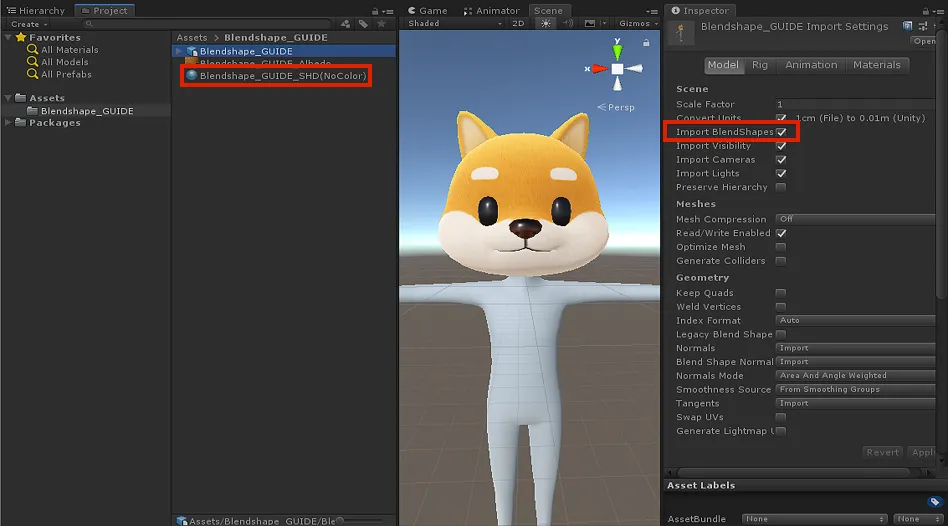Toggle the 2D scene view button
The width and height of the screenshot is (948, 526).
518,24
